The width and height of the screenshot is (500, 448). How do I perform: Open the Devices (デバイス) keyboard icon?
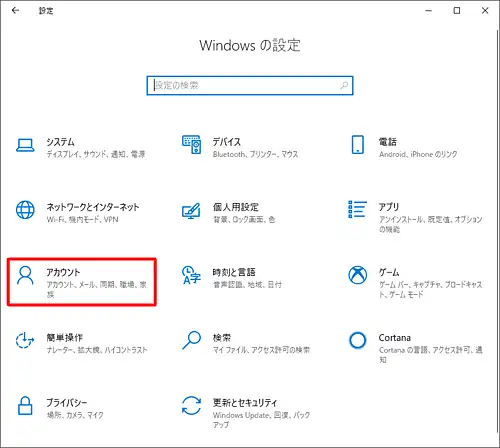coord(192,144)
